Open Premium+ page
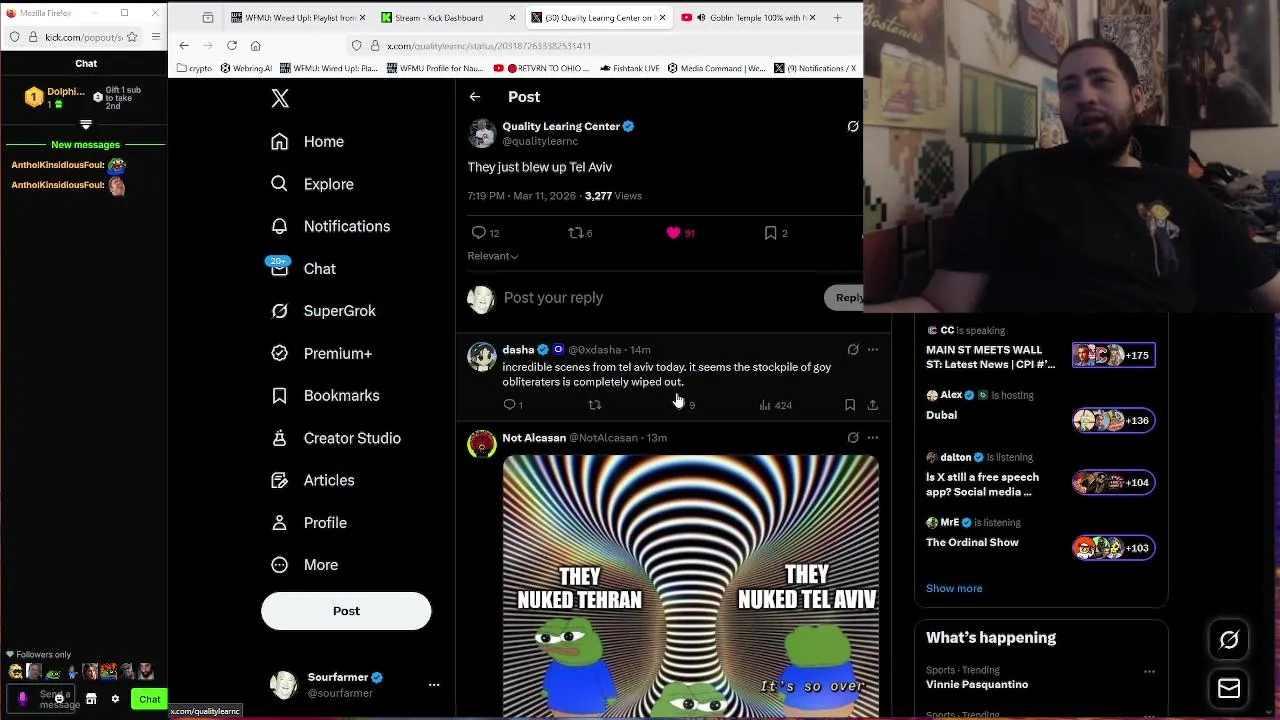 pyautogui.click(x=322, y=353)
